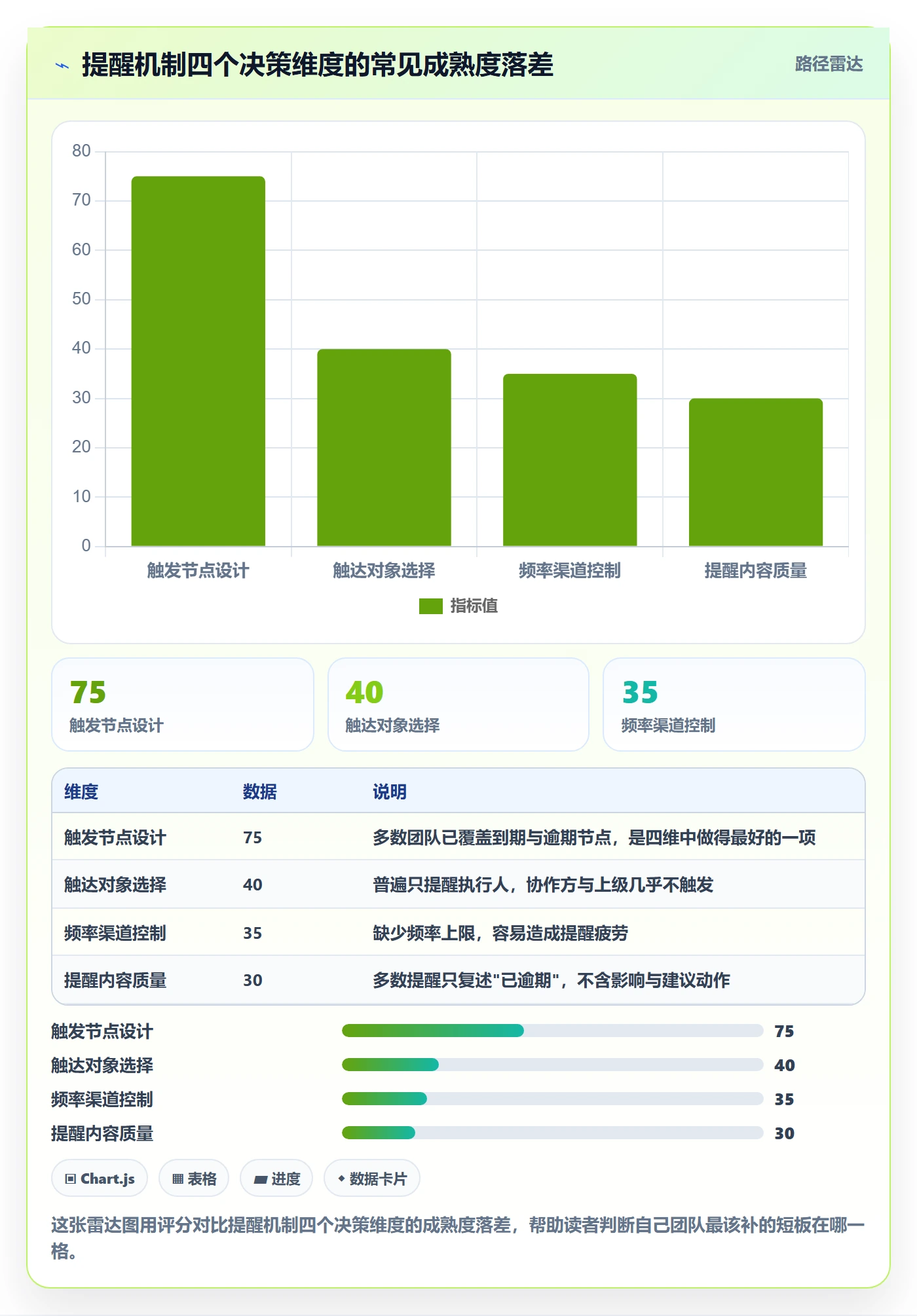Click the 提醒内容质量 progress bar showing 30
The height and width of the screenshot is (1316, 917).
coord(552,1133)
